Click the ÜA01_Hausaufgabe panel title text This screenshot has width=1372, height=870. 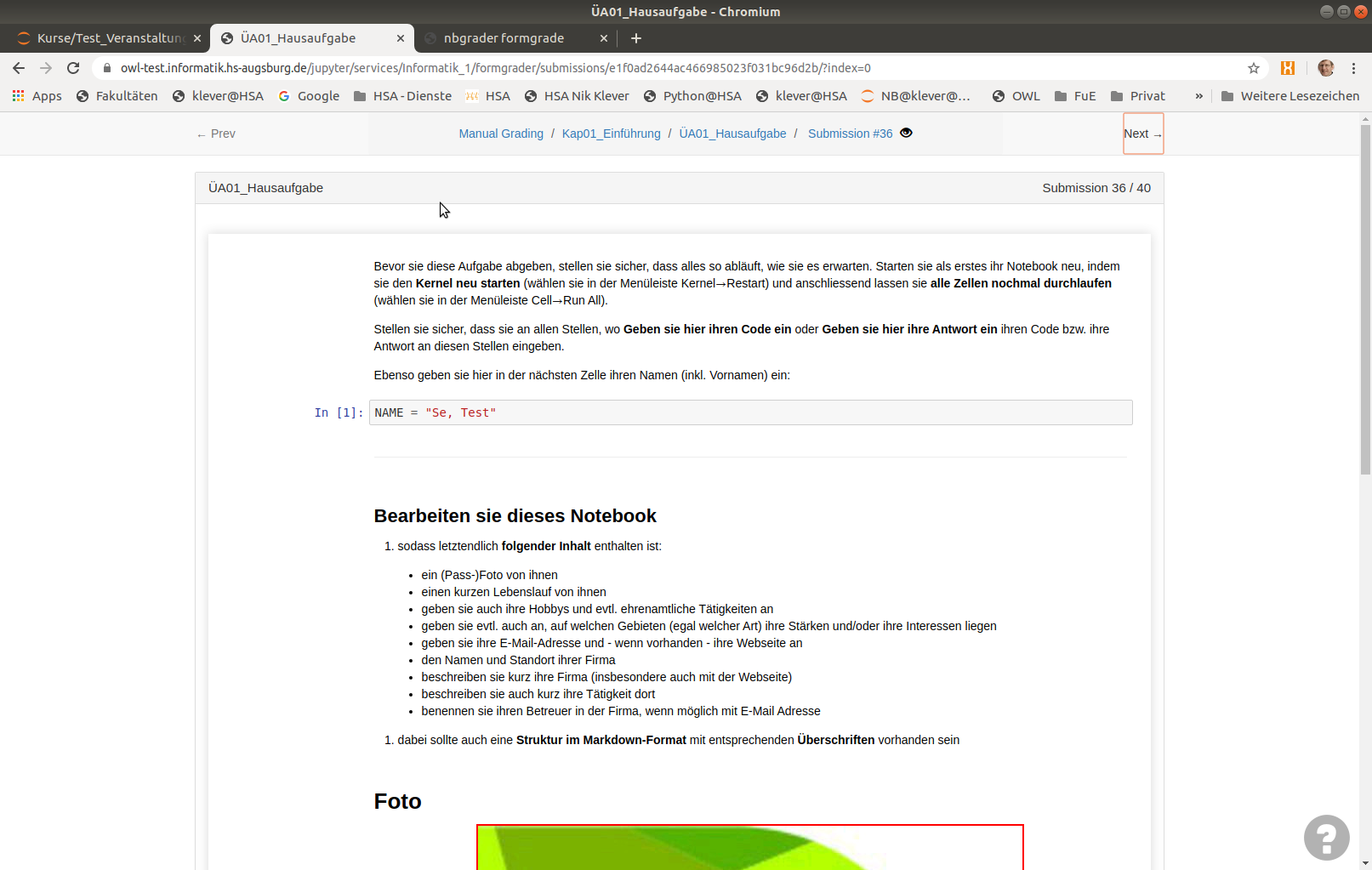pos(266,188)
